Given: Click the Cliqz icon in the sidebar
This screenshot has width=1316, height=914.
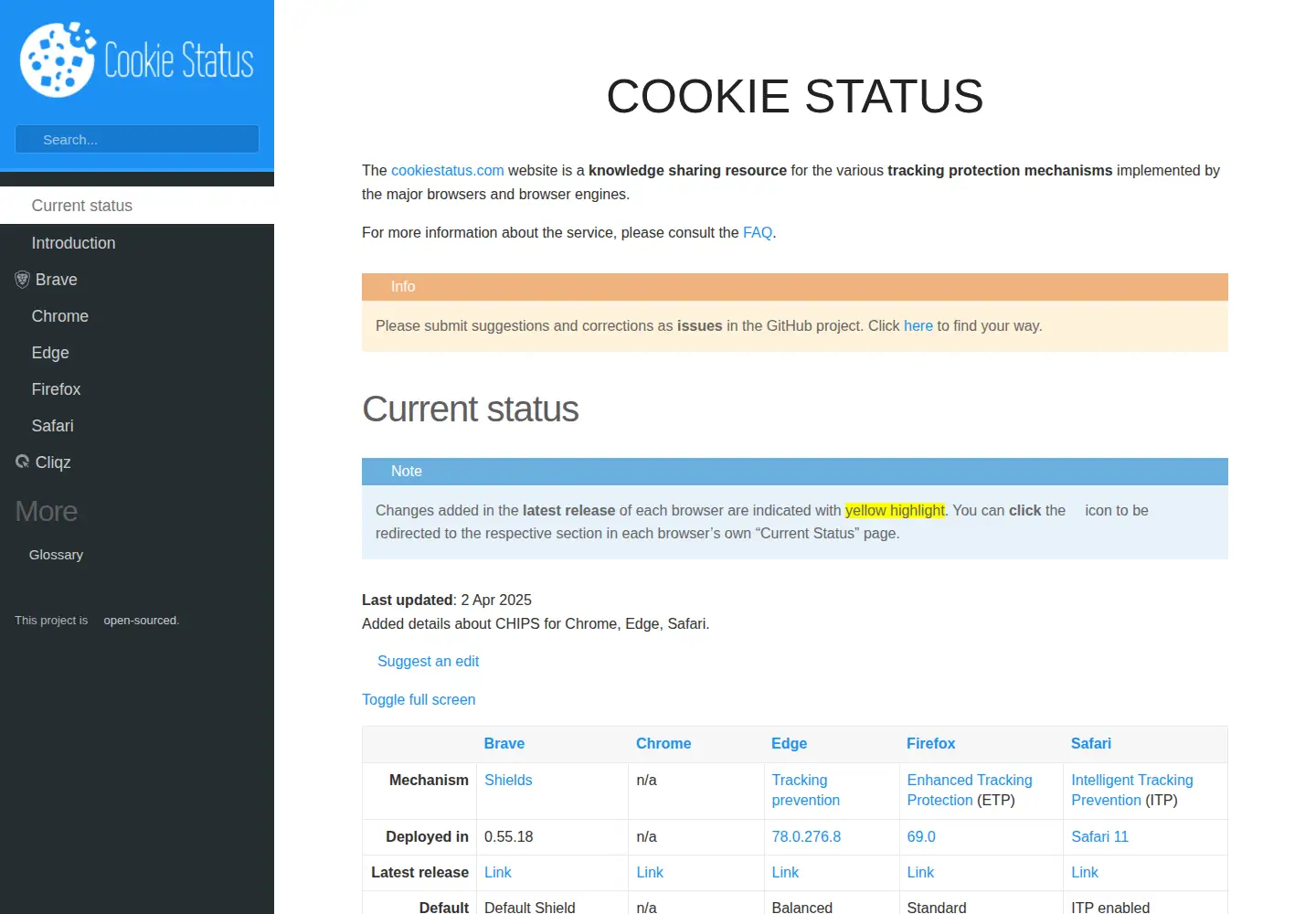Looking at the screenshot, I should (23, 462).
